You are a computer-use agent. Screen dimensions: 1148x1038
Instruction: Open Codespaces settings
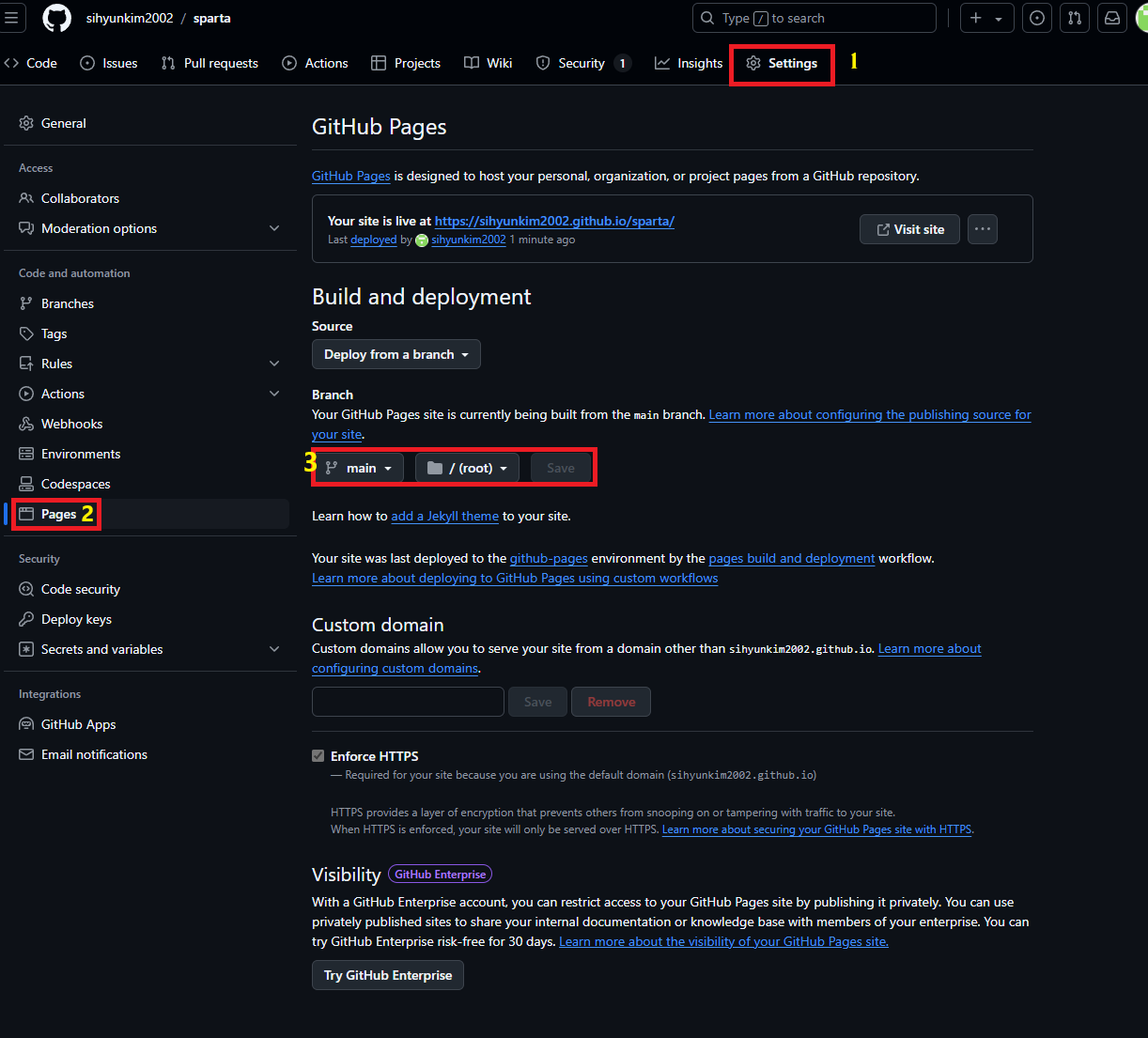point(150,484)
